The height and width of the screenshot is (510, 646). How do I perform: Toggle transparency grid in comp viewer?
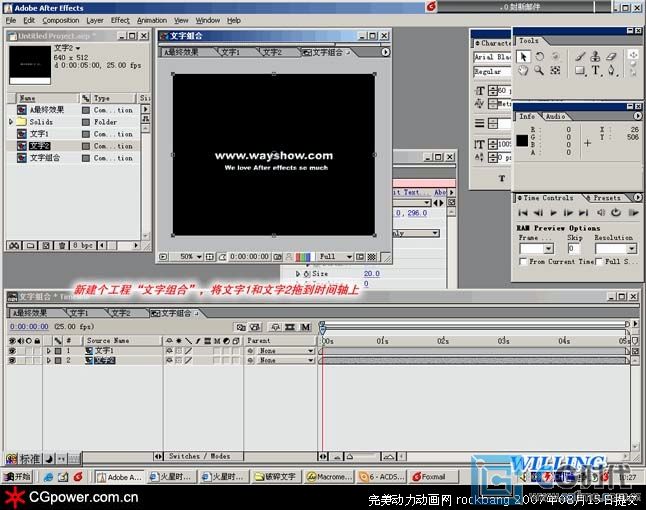pos(372,257)
